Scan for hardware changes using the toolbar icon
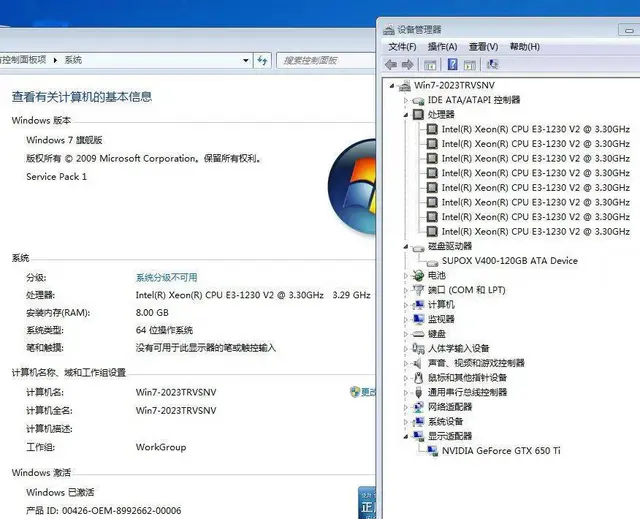 [x=493, y=64]
